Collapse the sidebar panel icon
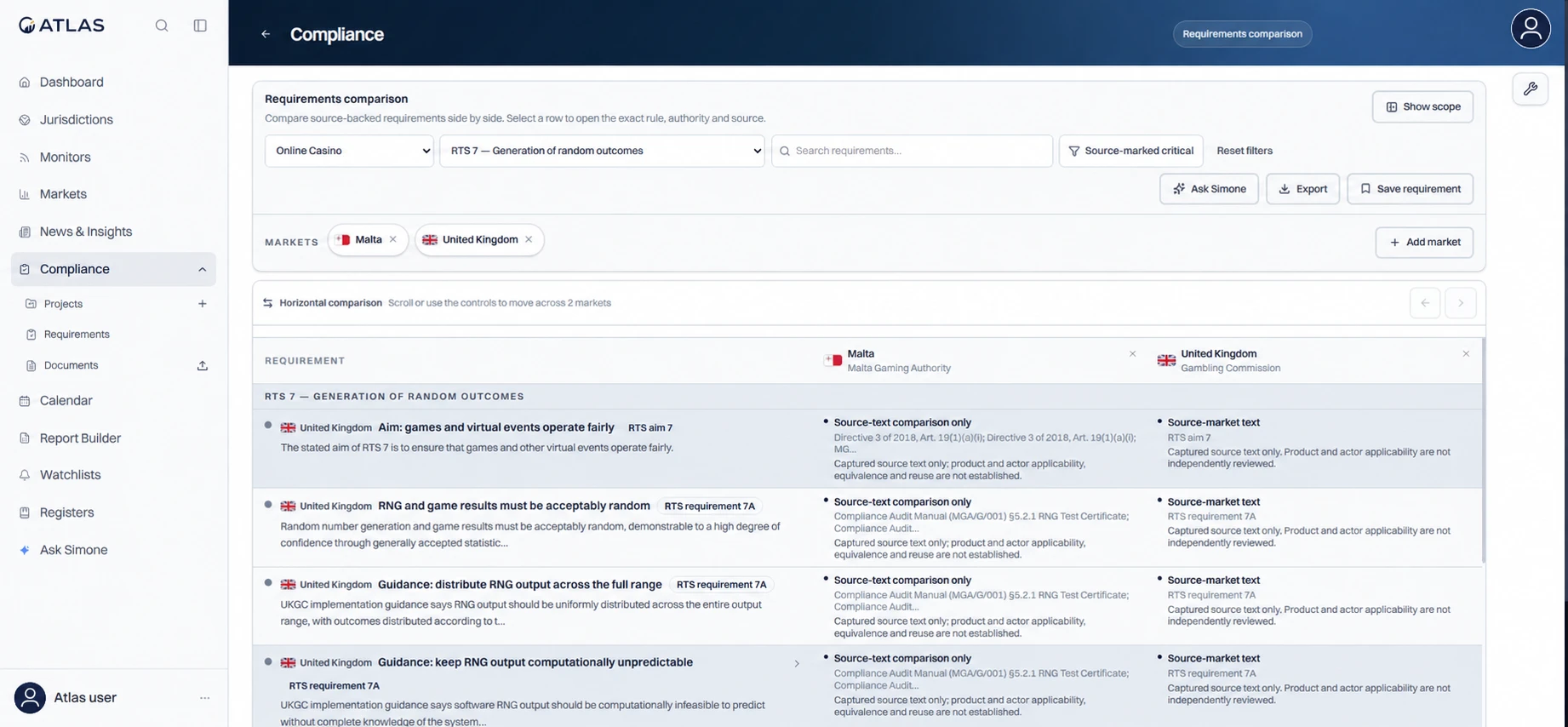 200,26
